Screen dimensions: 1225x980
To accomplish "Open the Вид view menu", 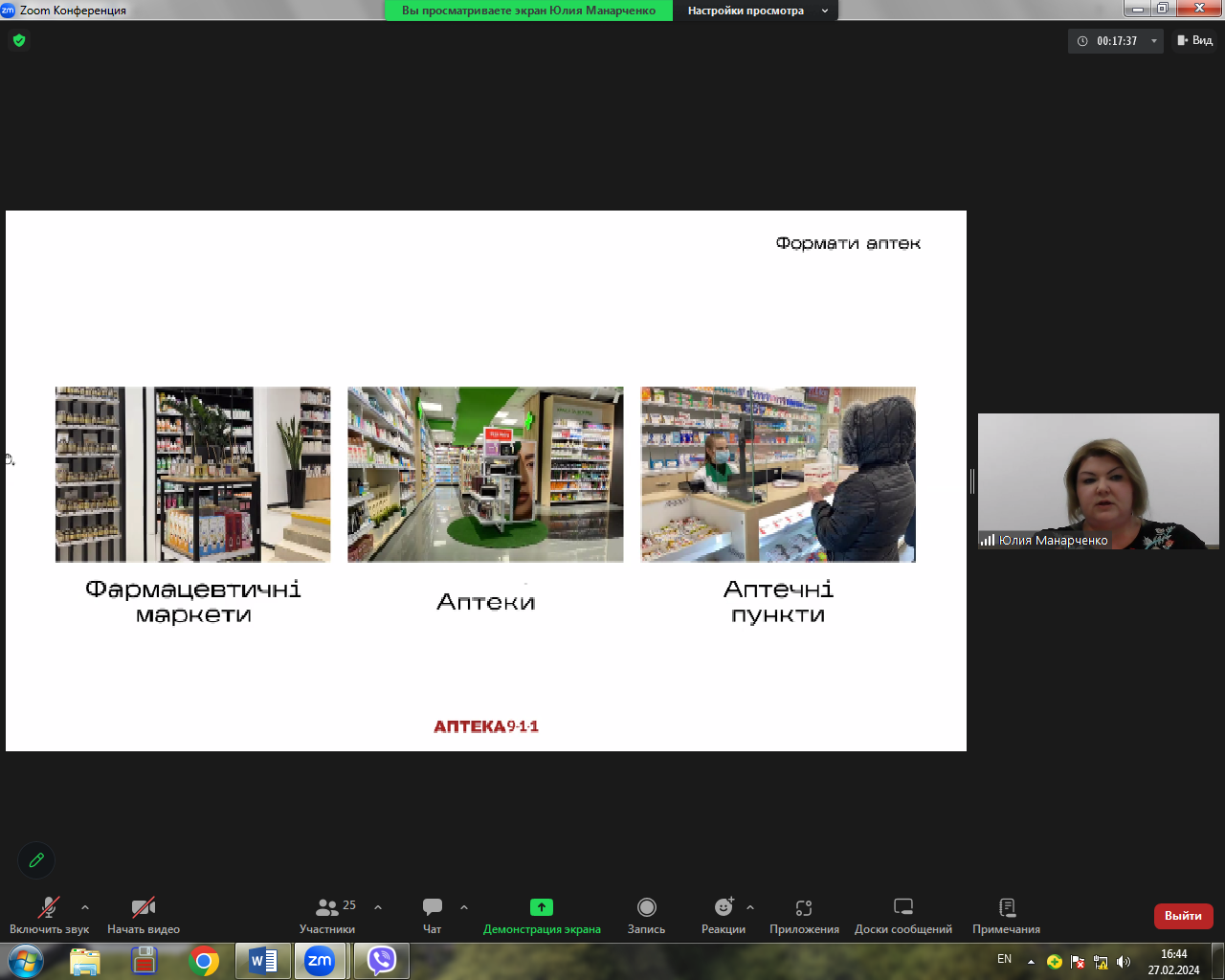I will (x=1195, y=40).
